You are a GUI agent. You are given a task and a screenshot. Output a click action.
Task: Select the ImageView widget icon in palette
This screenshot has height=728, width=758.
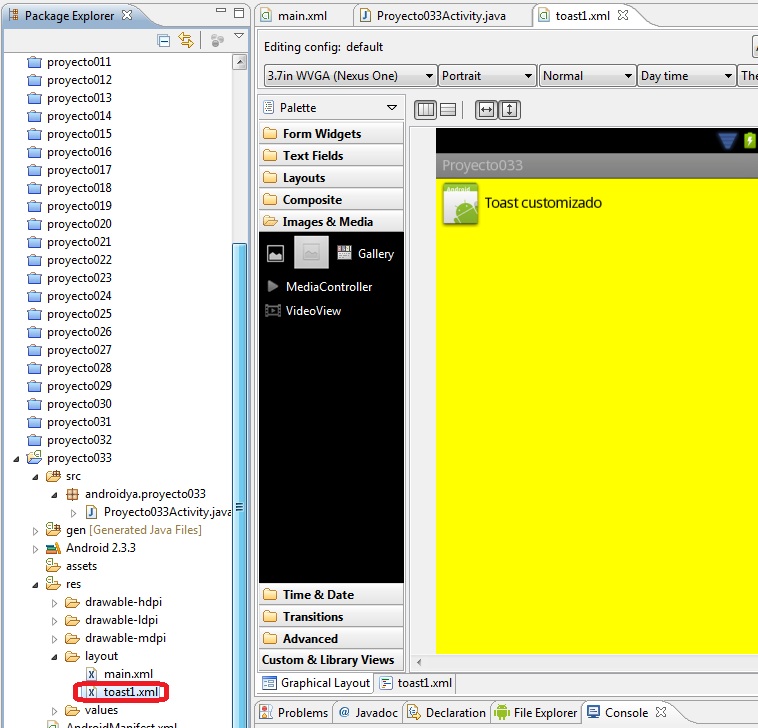276,253
